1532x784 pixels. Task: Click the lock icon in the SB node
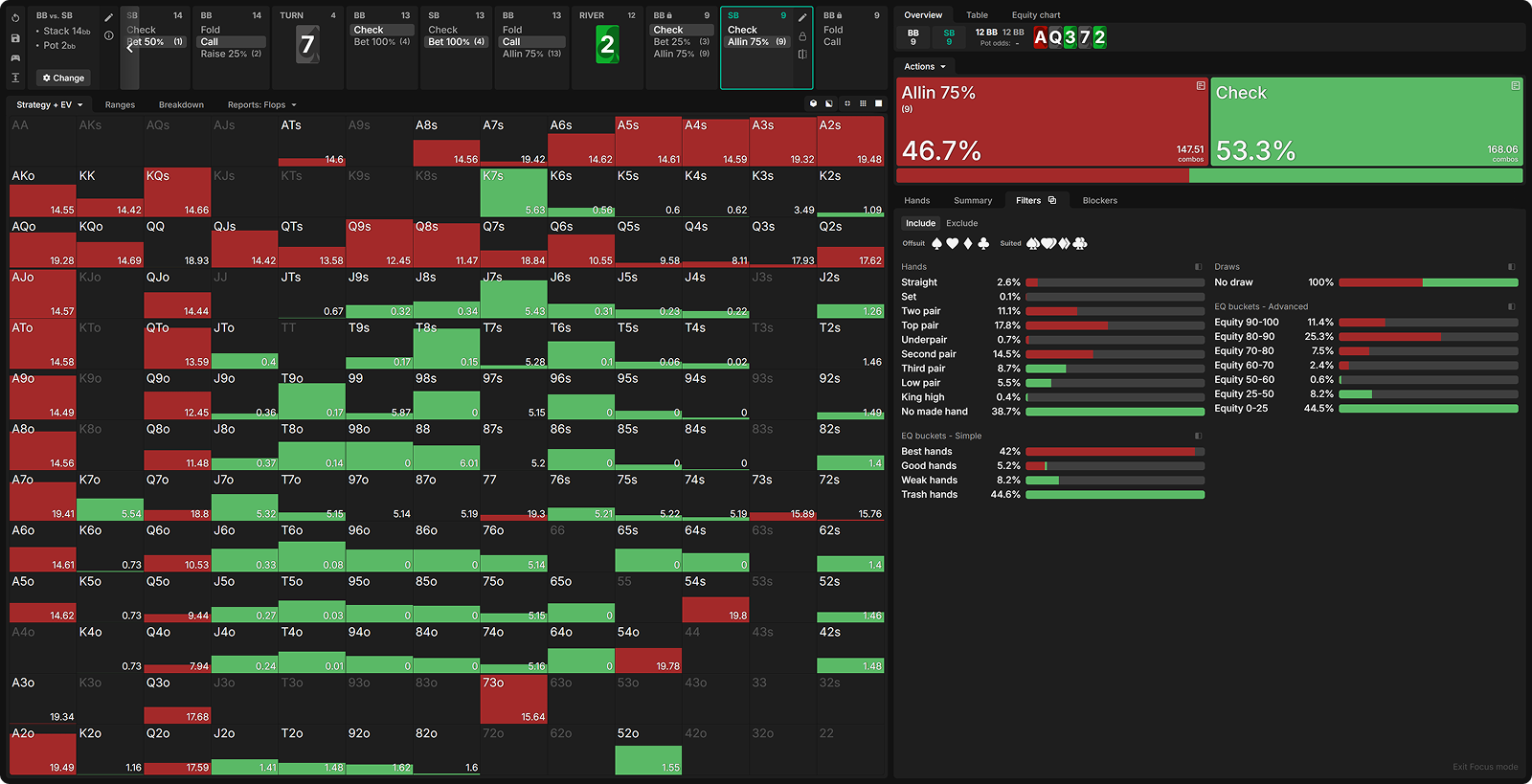(802, 36)
